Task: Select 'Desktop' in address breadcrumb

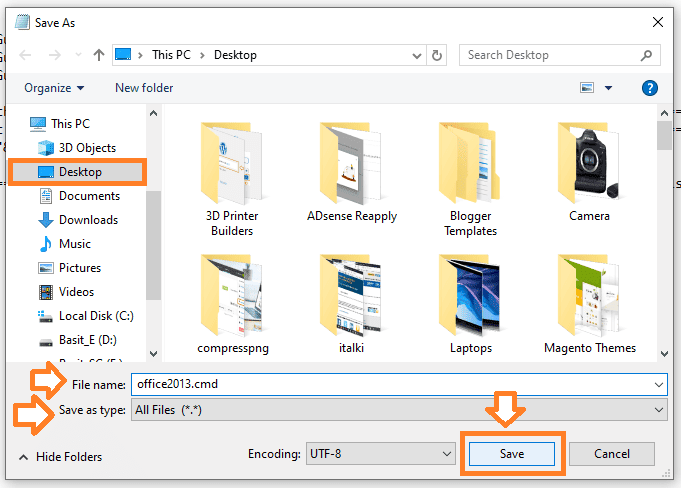Action: click(x=235, y=55)
